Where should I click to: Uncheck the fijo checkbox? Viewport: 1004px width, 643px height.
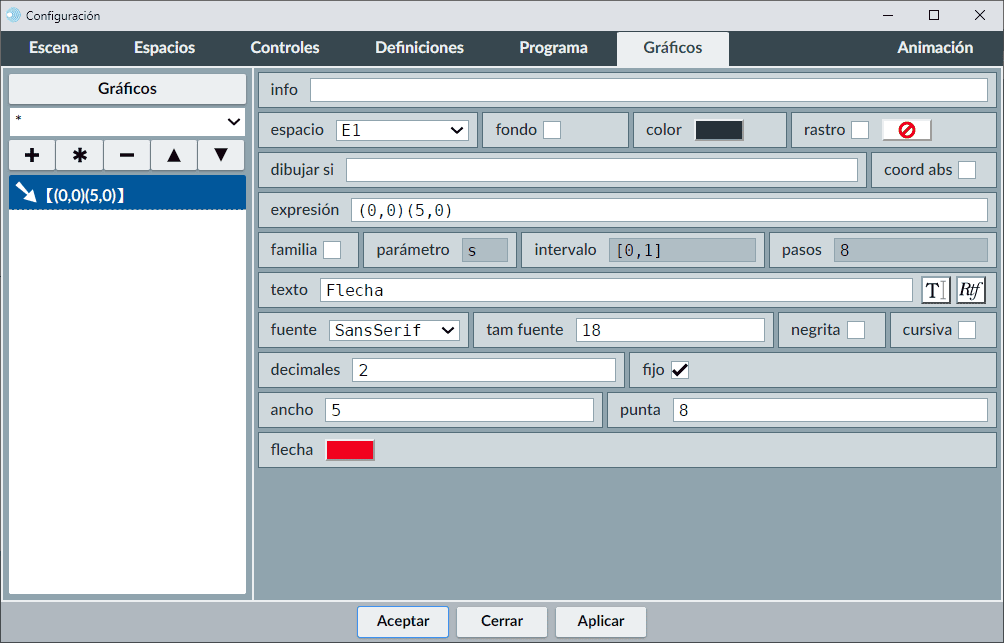point(680,370)
